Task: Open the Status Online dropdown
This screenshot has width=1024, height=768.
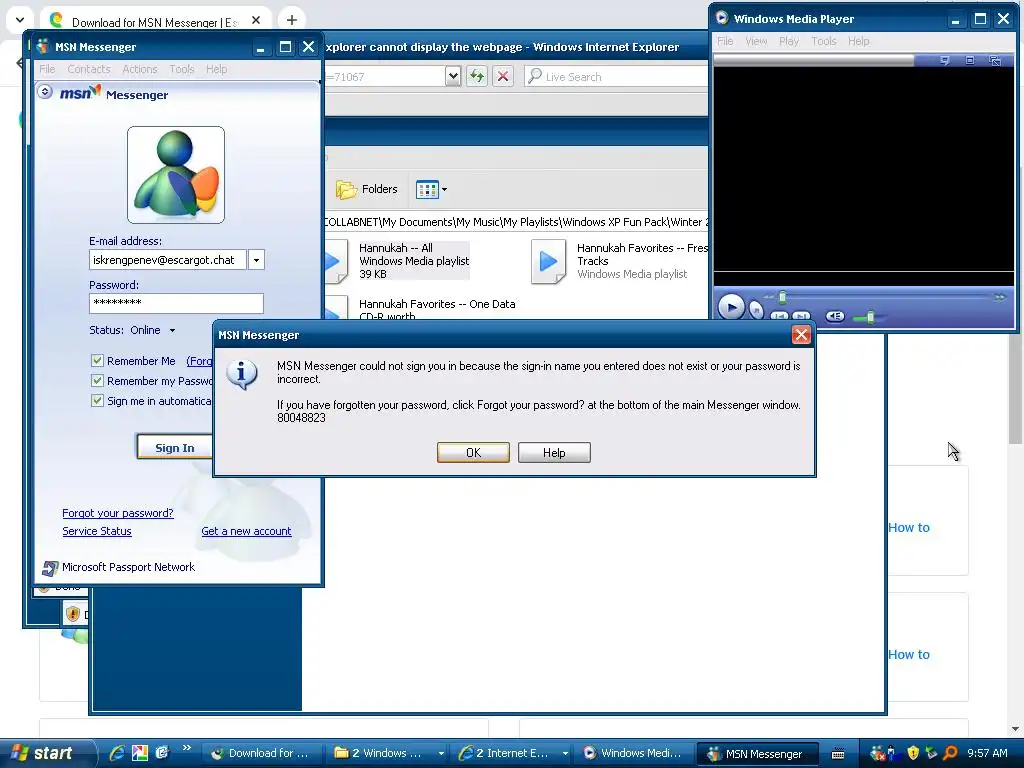Action: [172, 330]
